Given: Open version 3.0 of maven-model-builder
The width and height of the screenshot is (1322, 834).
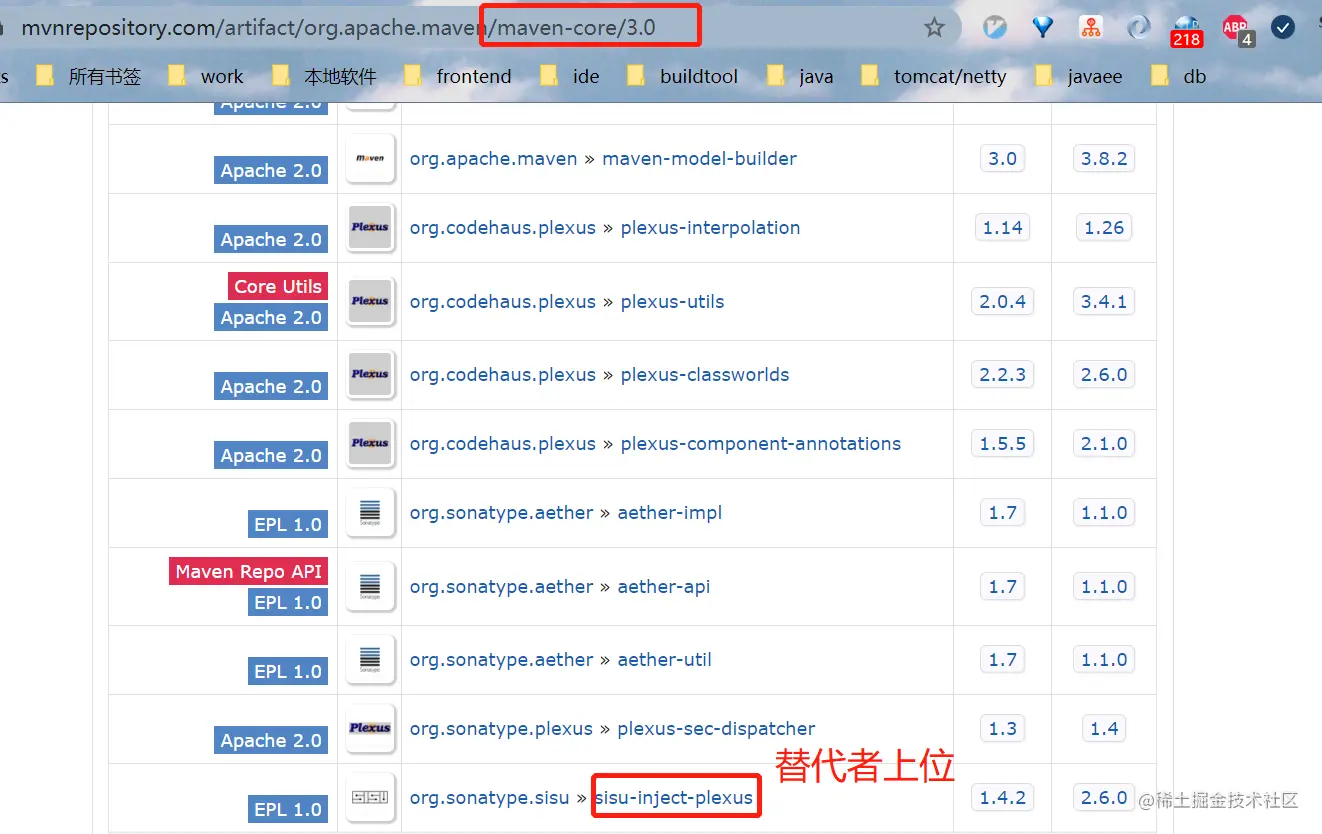Looking at the screenshot, I should [x=1002, y=158].
